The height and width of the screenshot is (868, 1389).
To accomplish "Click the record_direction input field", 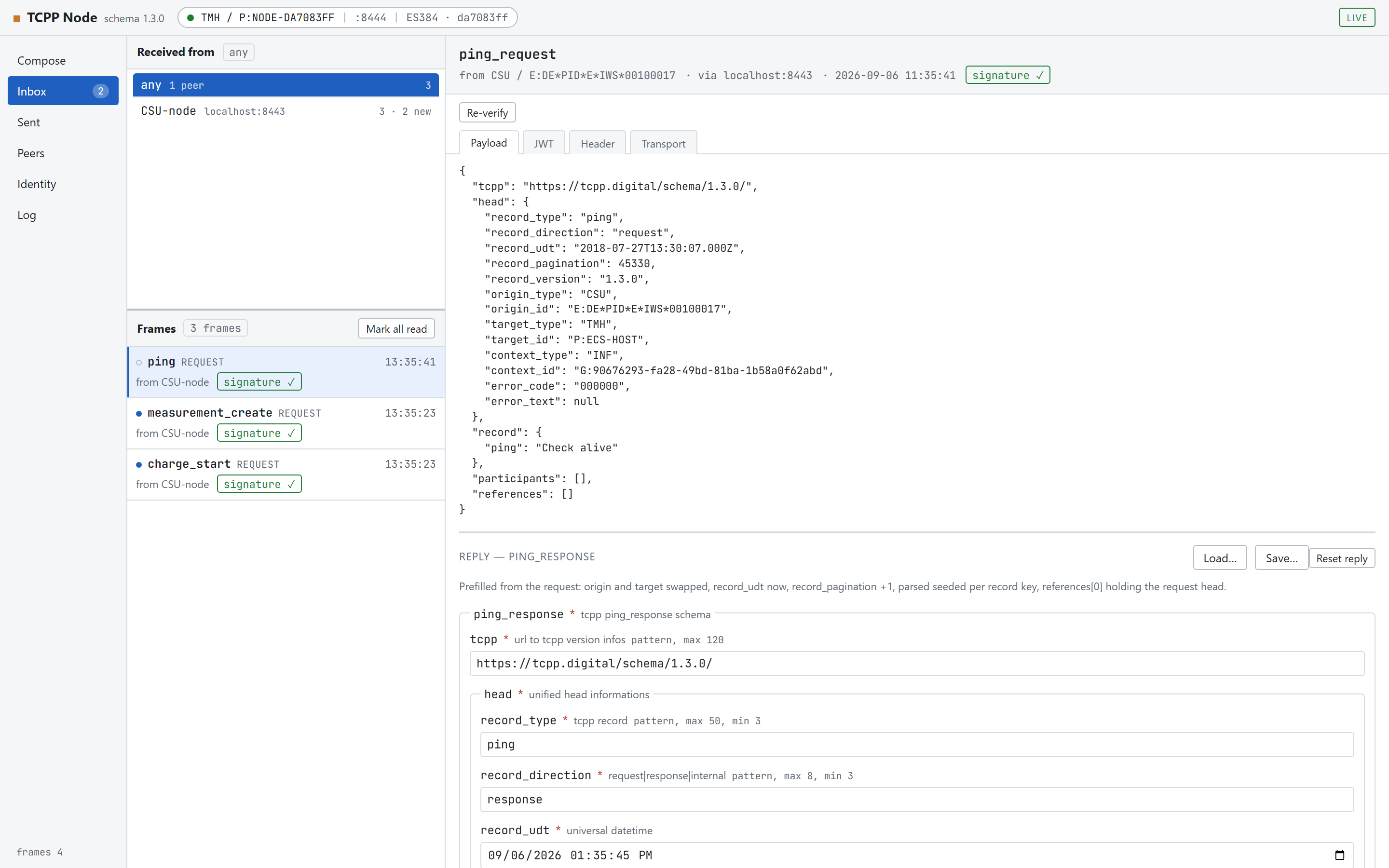I will pos(917,799).
